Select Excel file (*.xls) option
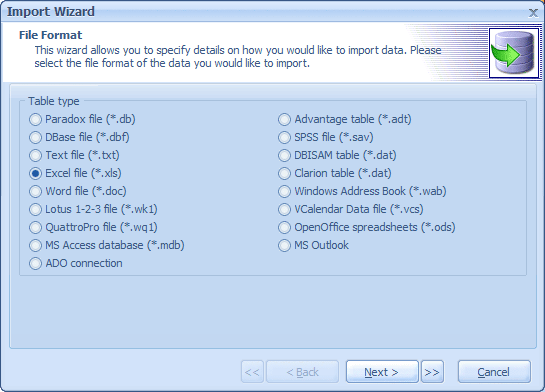545x392 pixels. (x=75, y=173)
